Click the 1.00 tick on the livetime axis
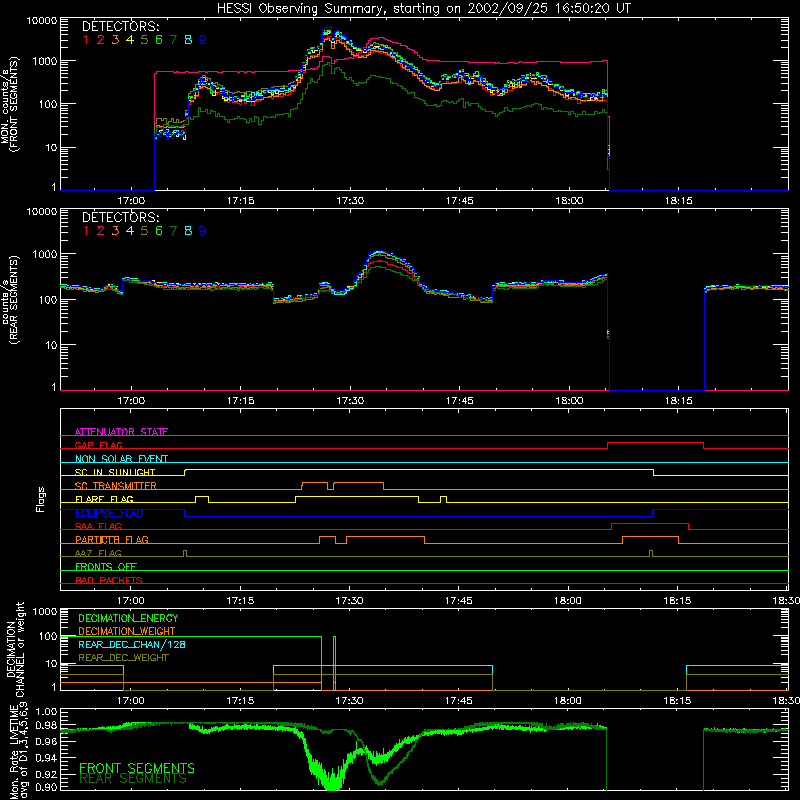800x800 pixels. [47, 712]
